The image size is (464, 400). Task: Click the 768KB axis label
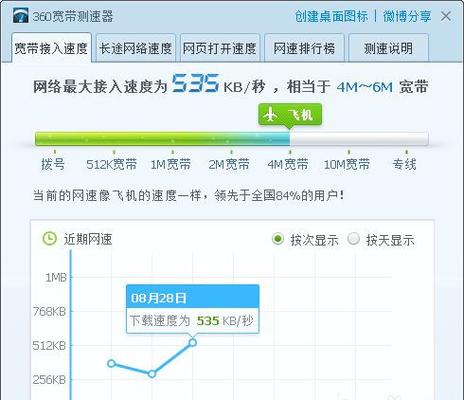click(49, 311)
